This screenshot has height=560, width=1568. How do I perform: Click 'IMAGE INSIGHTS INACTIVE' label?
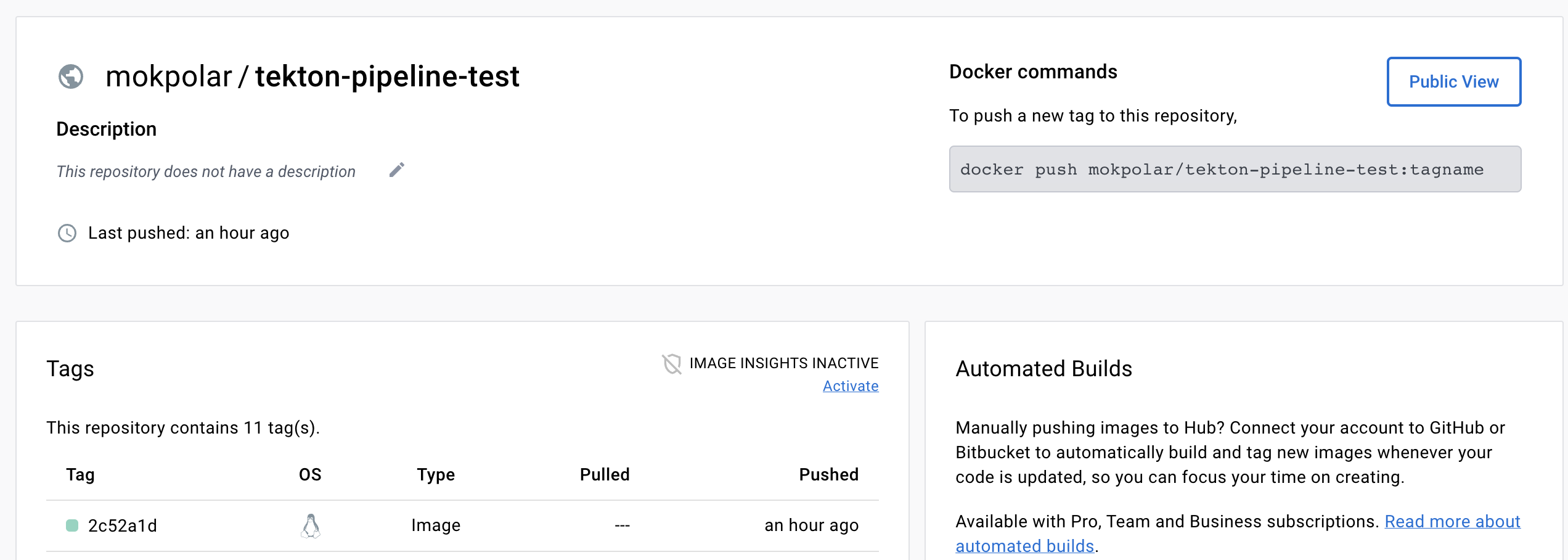pos(784,363)
